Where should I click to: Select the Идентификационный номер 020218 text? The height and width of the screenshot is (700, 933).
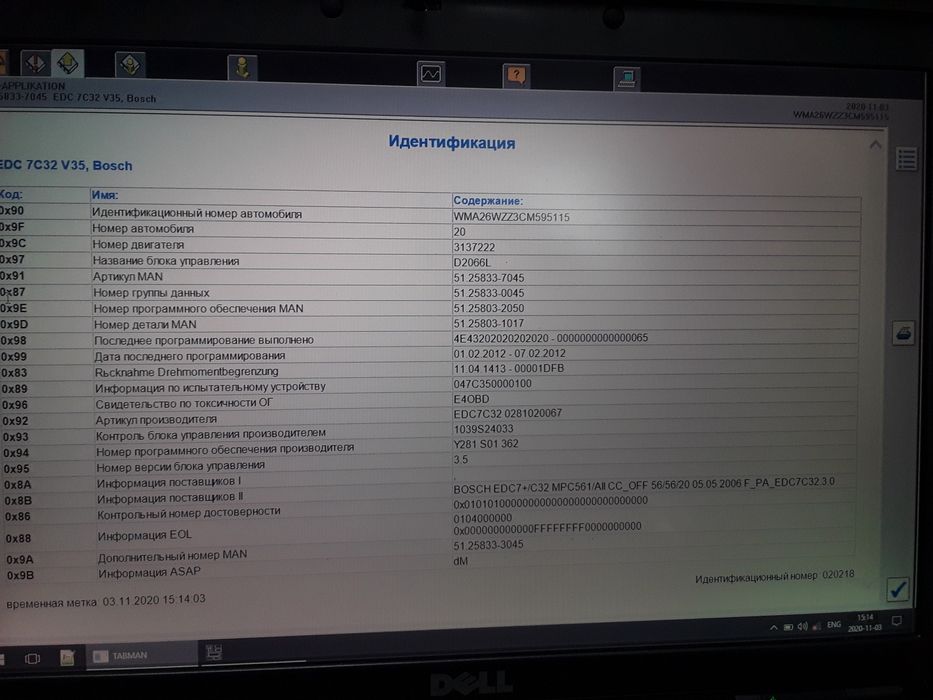click(775, 576)
